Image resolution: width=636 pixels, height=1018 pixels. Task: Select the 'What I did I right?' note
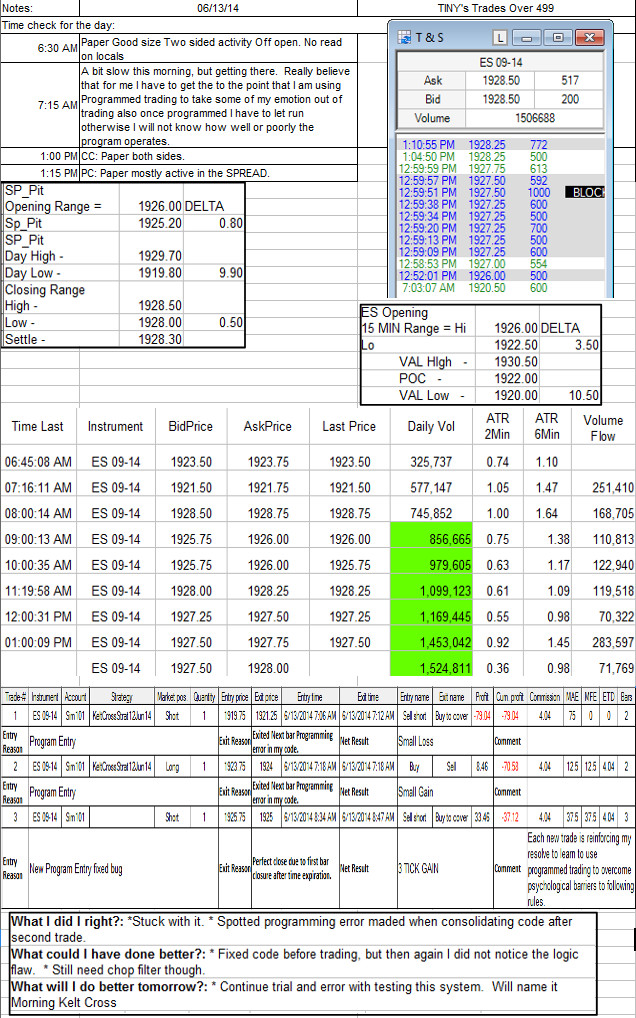(302, 930)
